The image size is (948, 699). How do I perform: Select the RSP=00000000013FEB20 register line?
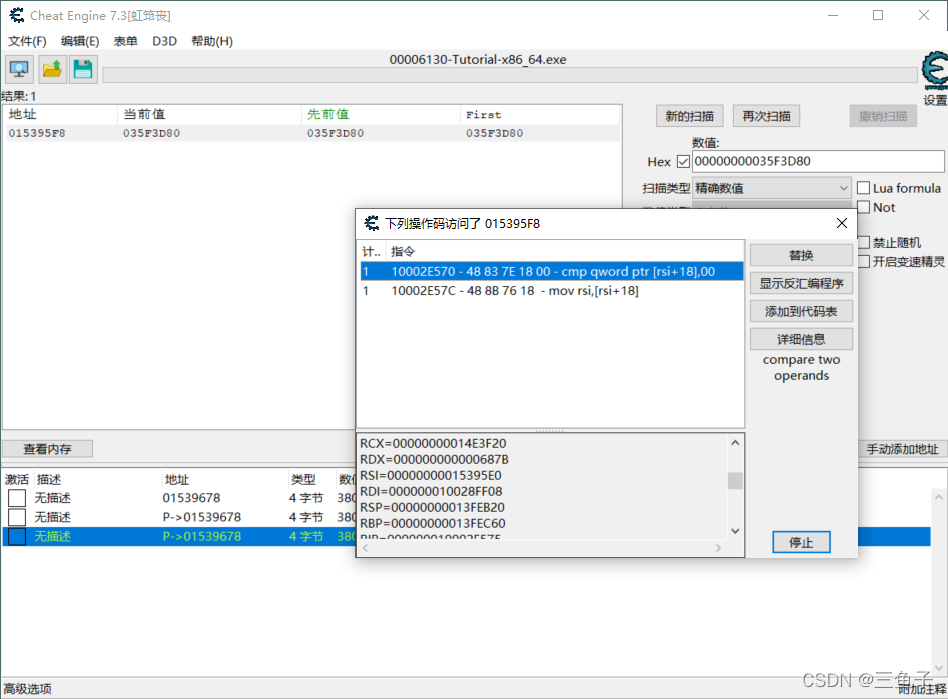[432, 508]
